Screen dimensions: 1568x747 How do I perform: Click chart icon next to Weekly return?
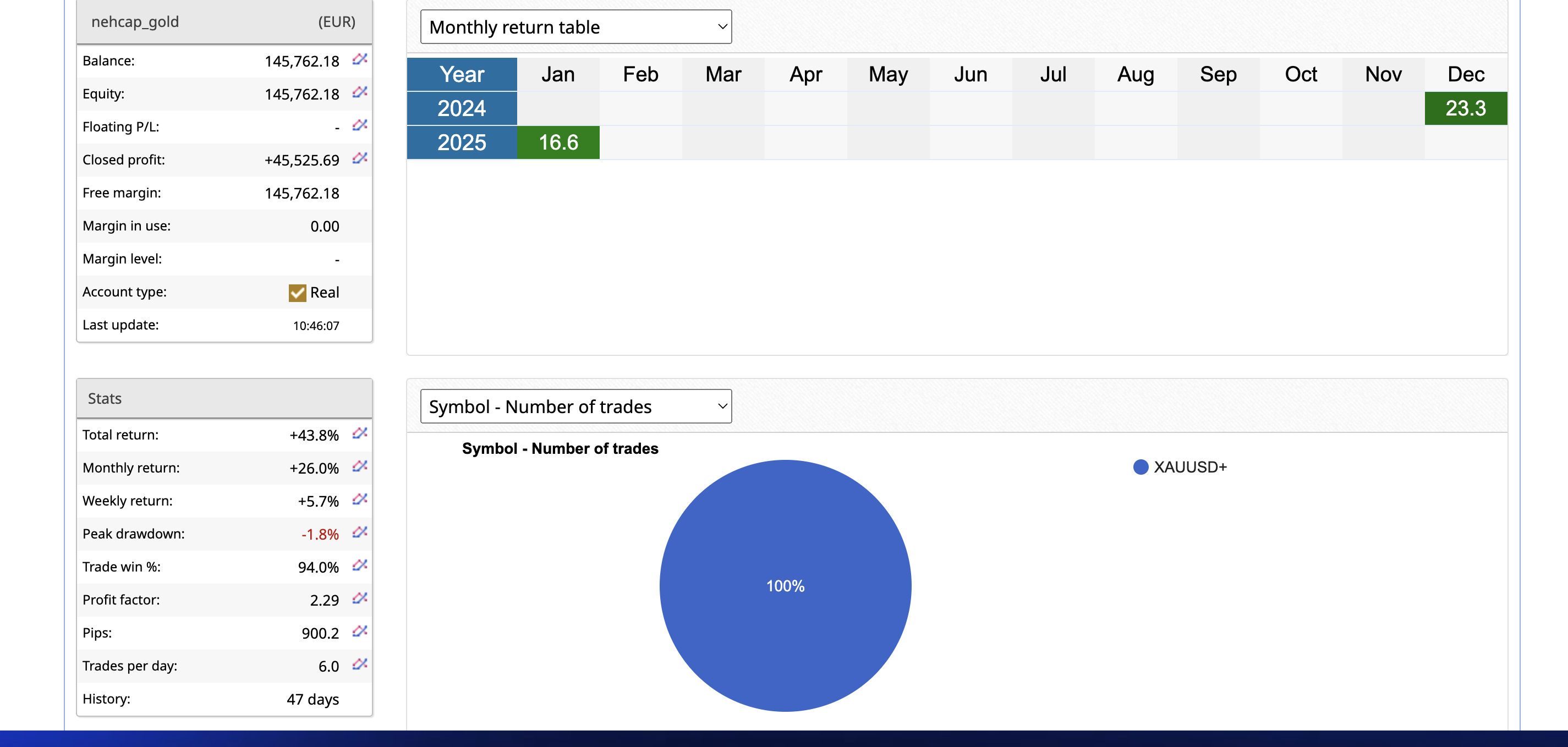(360, 499)
